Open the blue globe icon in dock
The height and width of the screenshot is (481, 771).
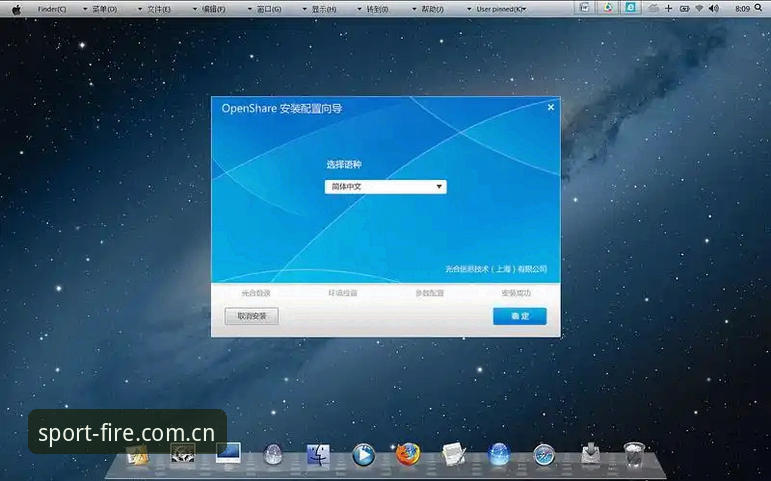point(499,454)
